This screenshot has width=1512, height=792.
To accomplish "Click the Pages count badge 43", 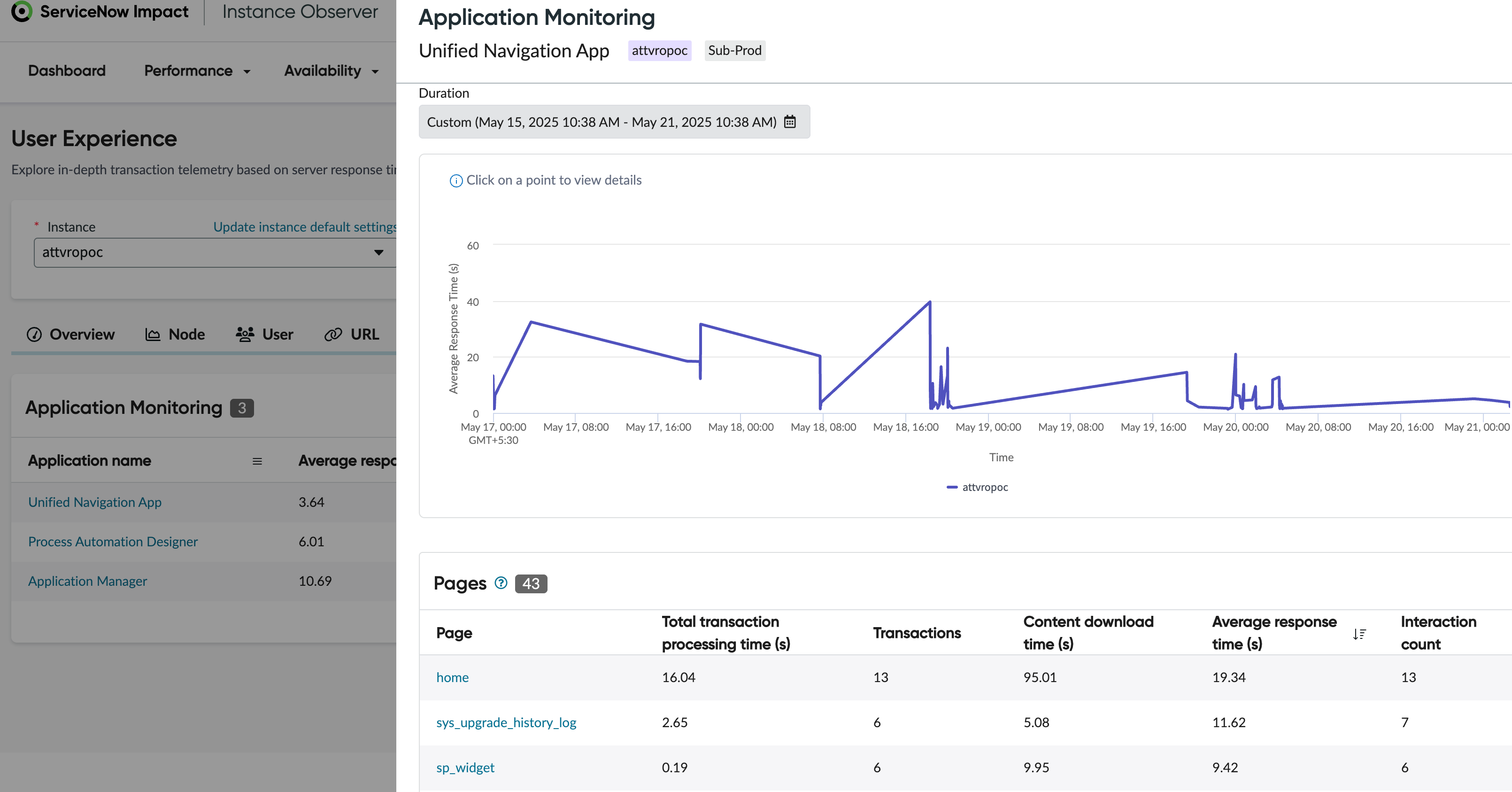I will pyautogui.click(x=531, y=583).
